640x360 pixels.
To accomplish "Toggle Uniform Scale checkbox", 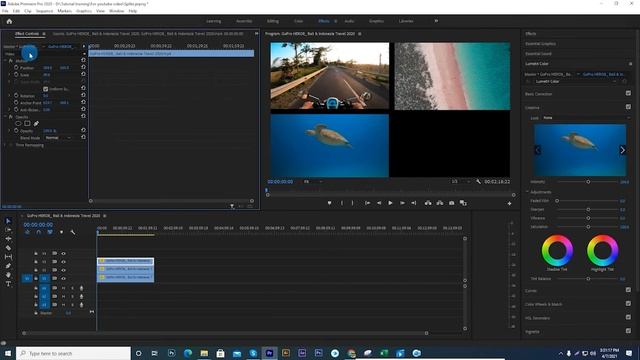I will 46,89.
